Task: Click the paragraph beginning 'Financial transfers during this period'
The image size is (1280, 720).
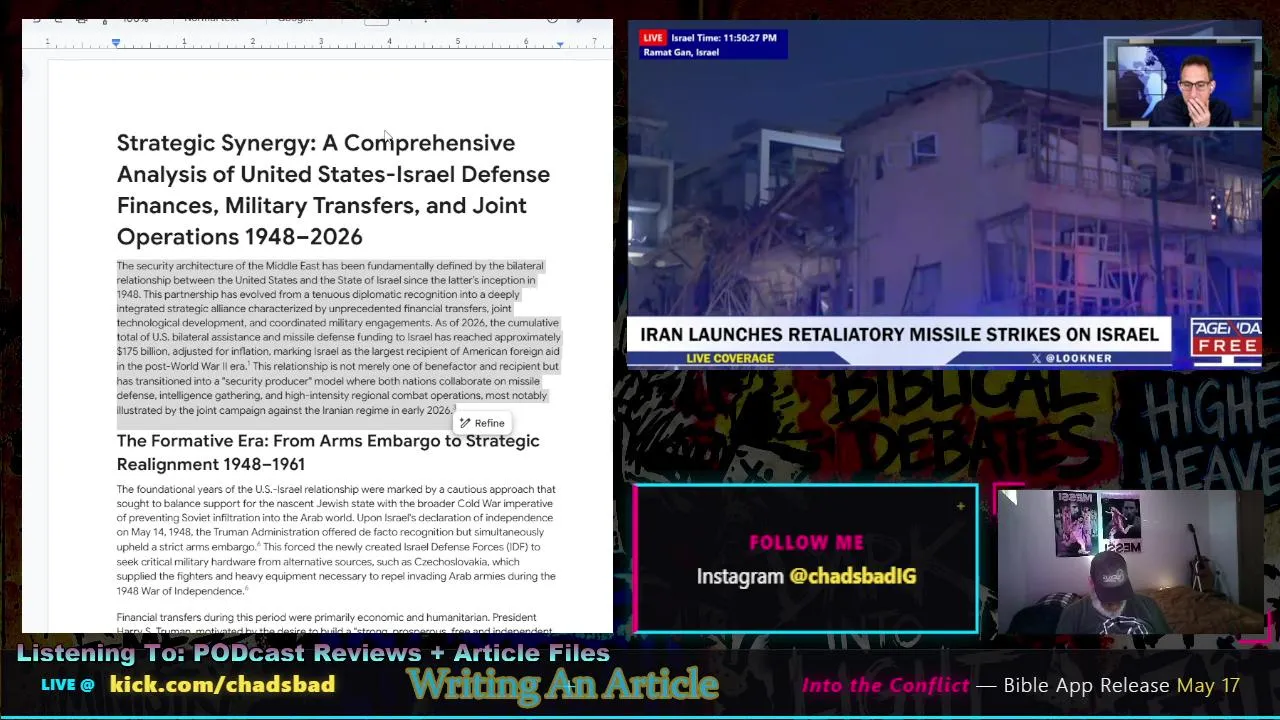Action: point(334,624)
